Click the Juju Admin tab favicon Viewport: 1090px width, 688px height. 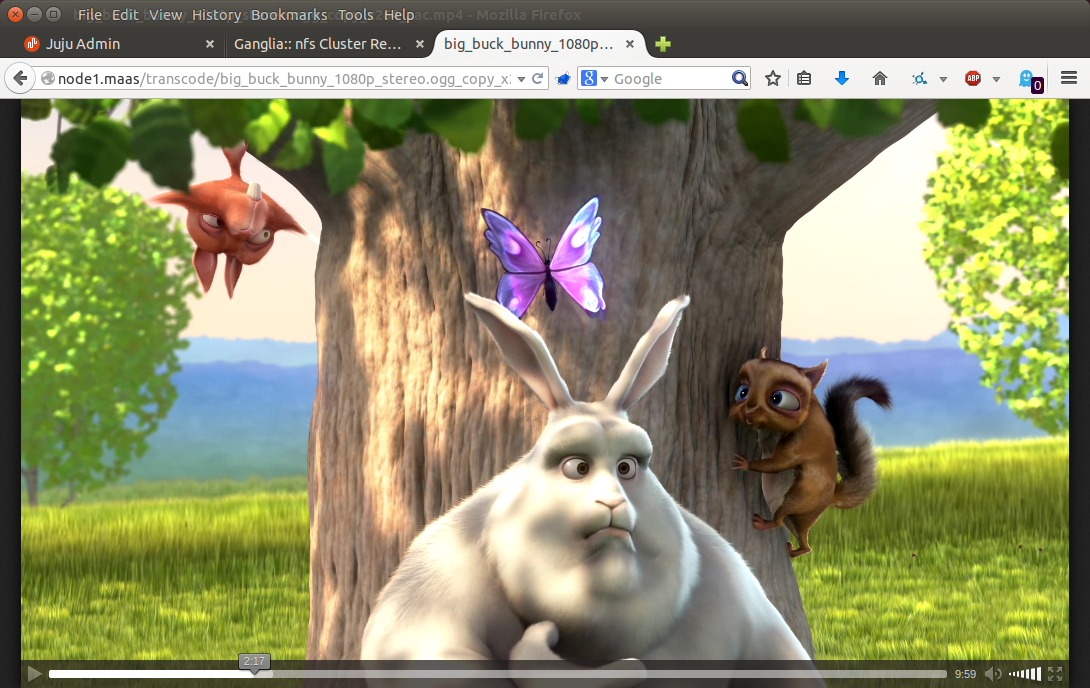coord(32,44)
